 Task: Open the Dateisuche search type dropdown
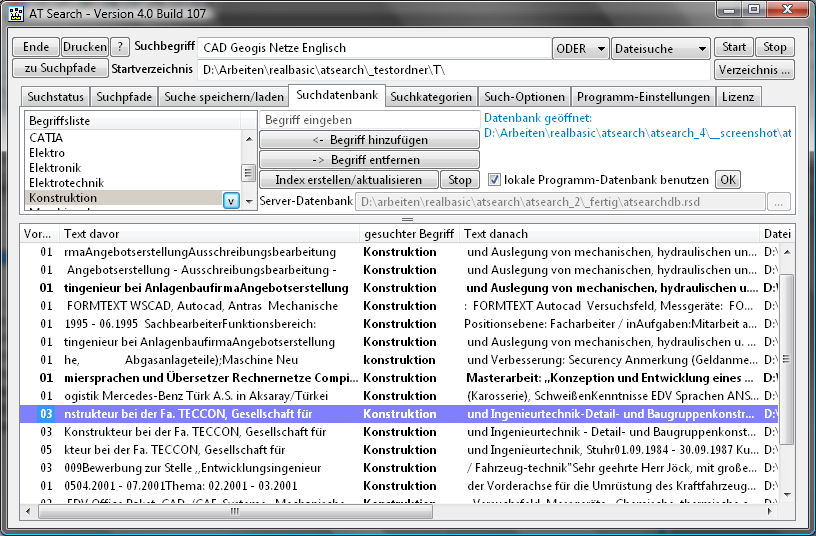(660, 48)
